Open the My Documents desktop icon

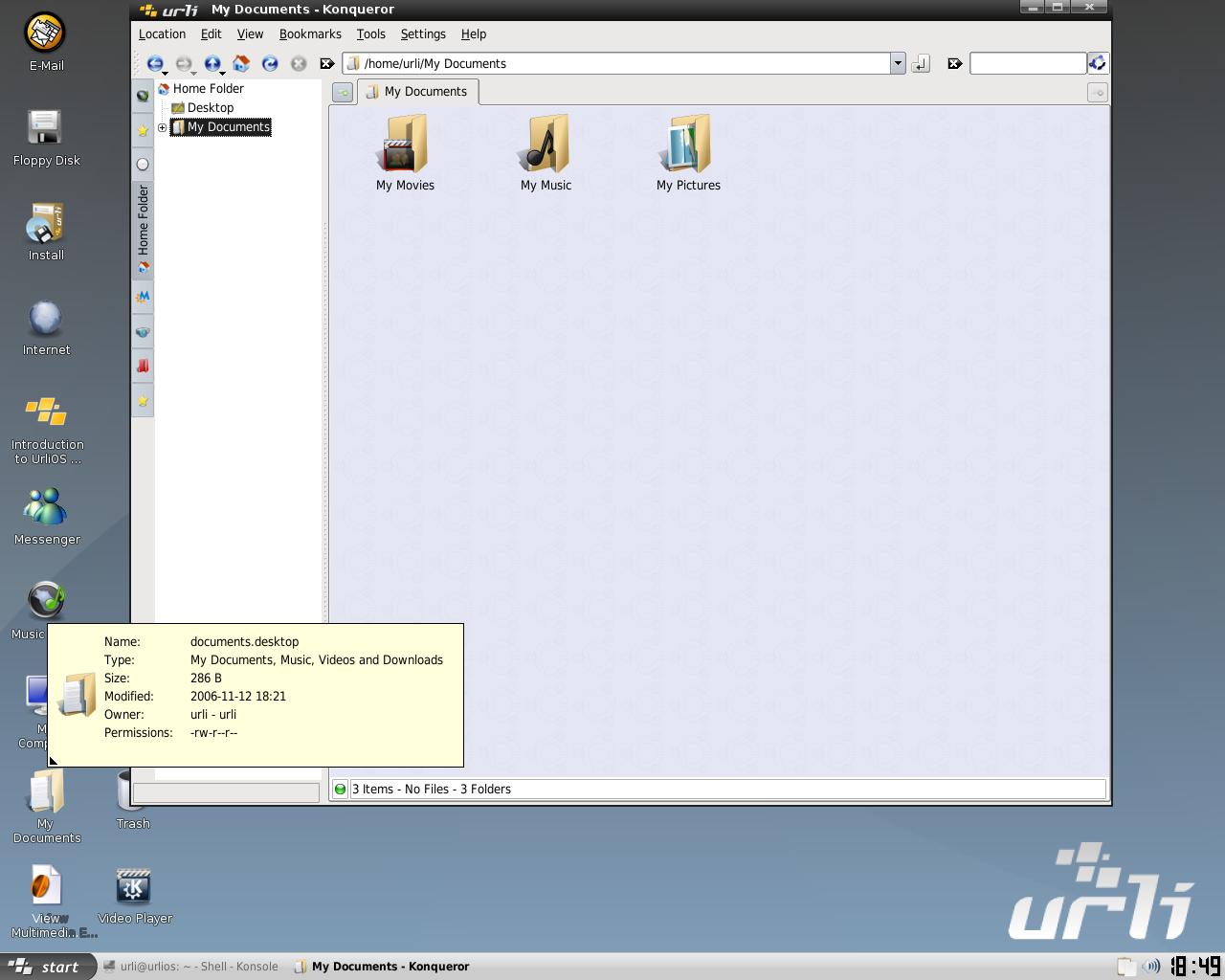[x=47, y=807]
